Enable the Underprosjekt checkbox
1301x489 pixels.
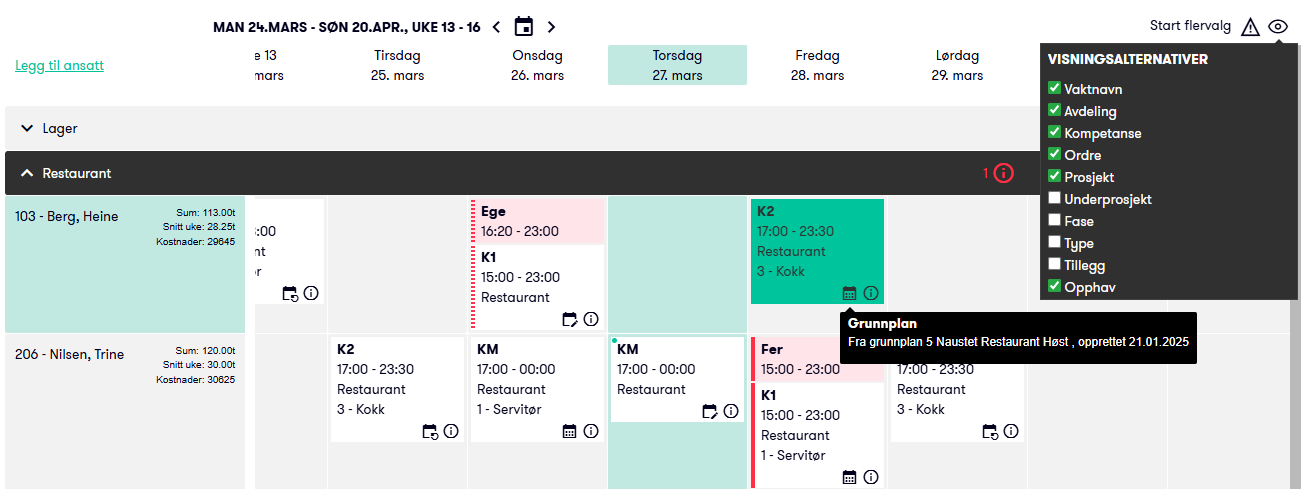coord(1054,199)
